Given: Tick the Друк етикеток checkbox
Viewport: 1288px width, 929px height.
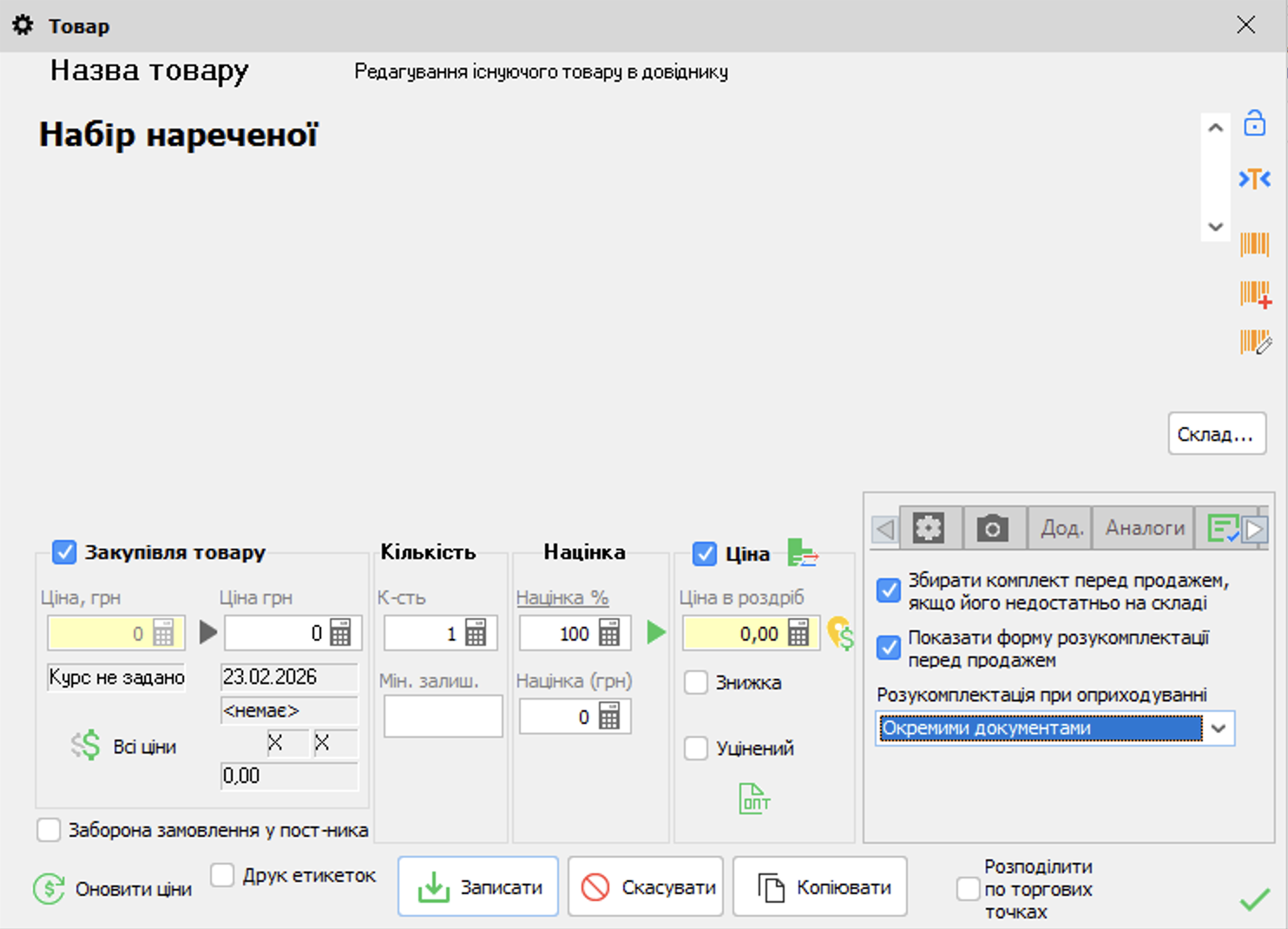Looking at the screenshot, I should tap(223, 875).
